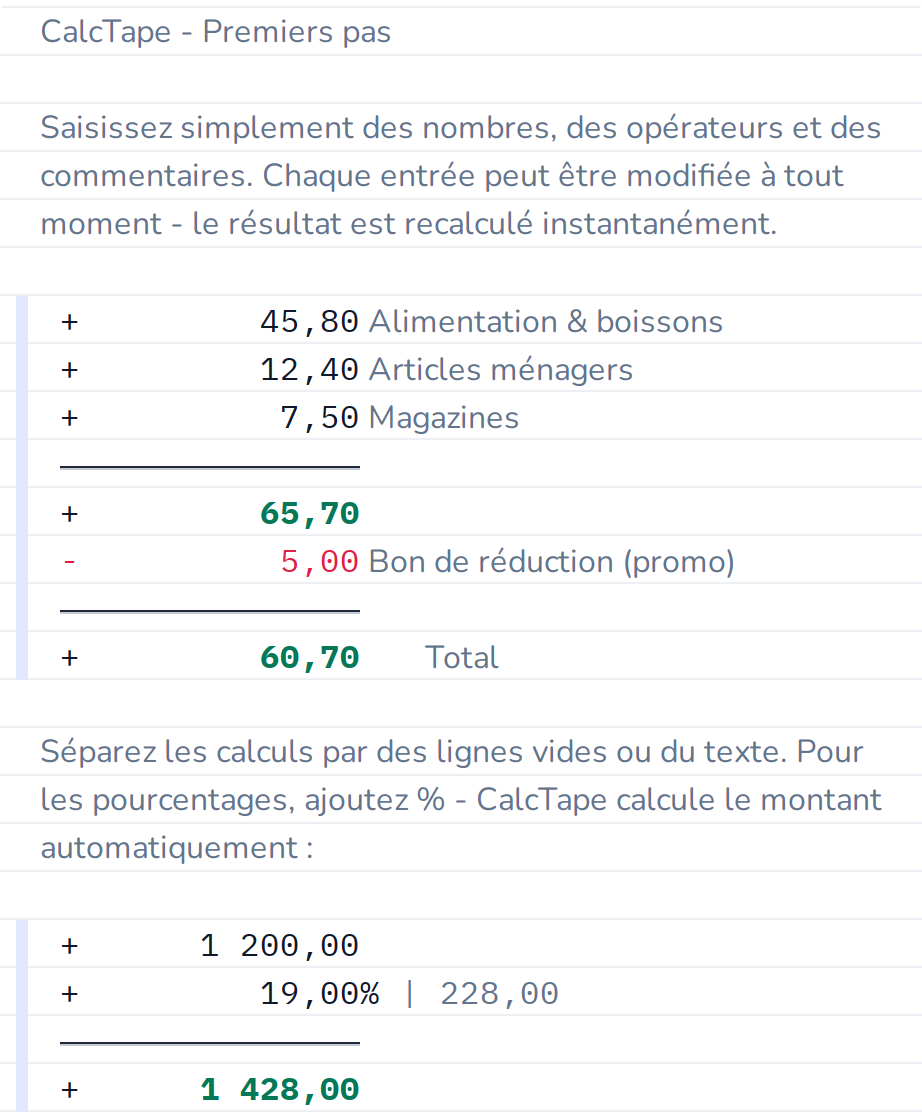Select the 7,50 Magazines amount
The image size is (922, 1120).
319,418
